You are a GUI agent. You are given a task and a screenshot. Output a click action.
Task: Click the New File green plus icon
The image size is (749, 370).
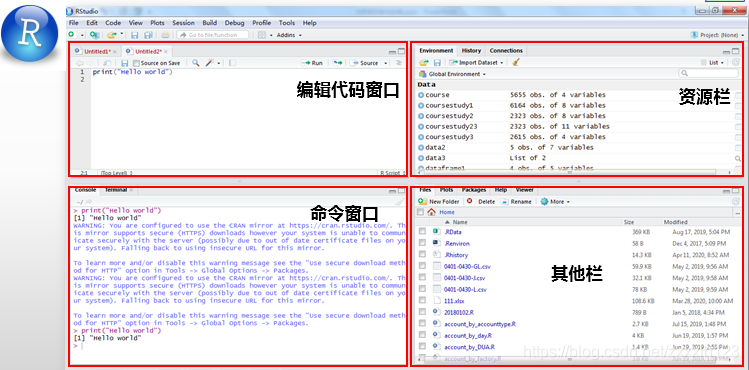tap(71, 35)
